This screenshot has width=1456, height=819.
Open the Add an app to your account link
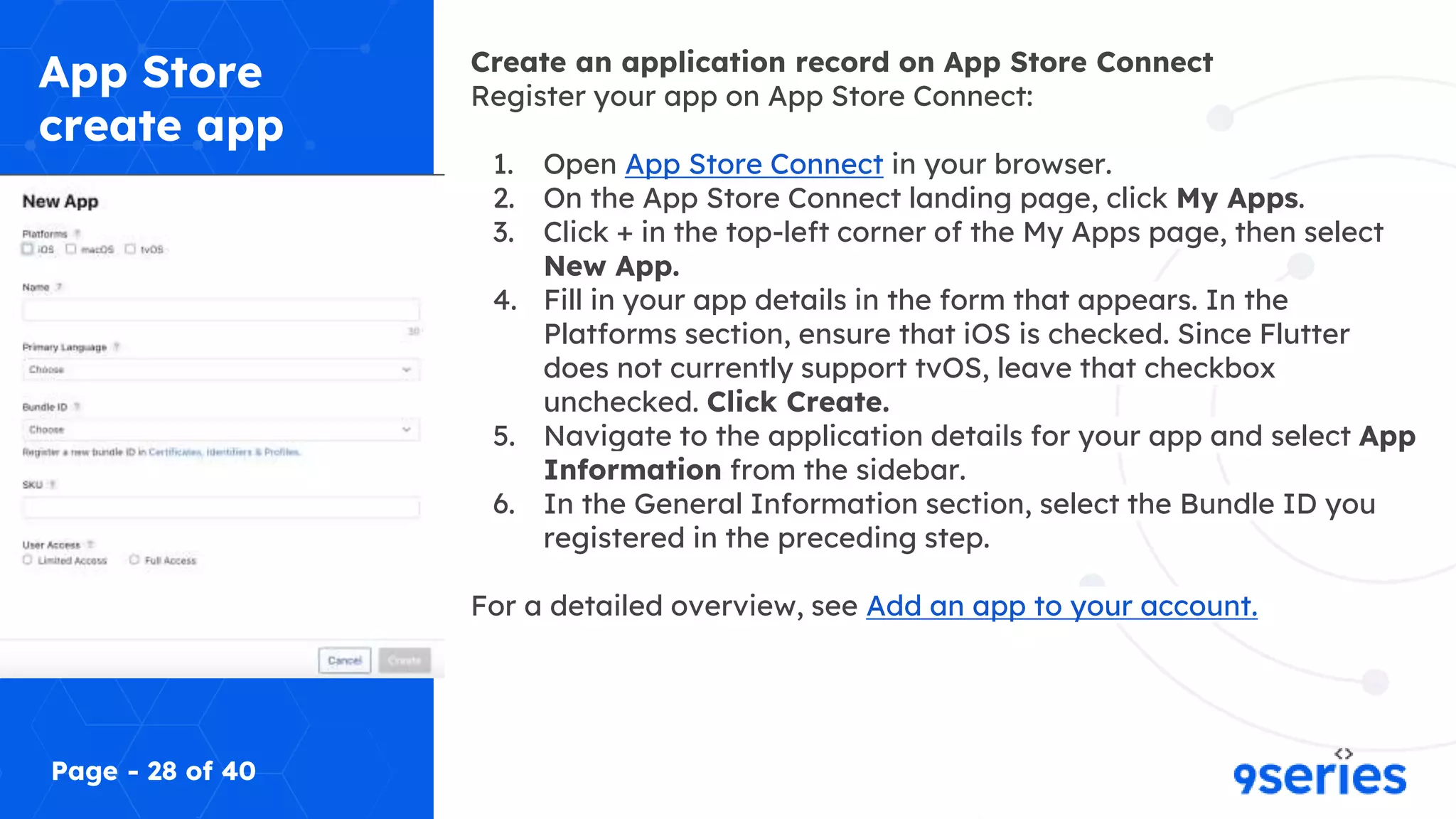click(x=1062, y=606)
